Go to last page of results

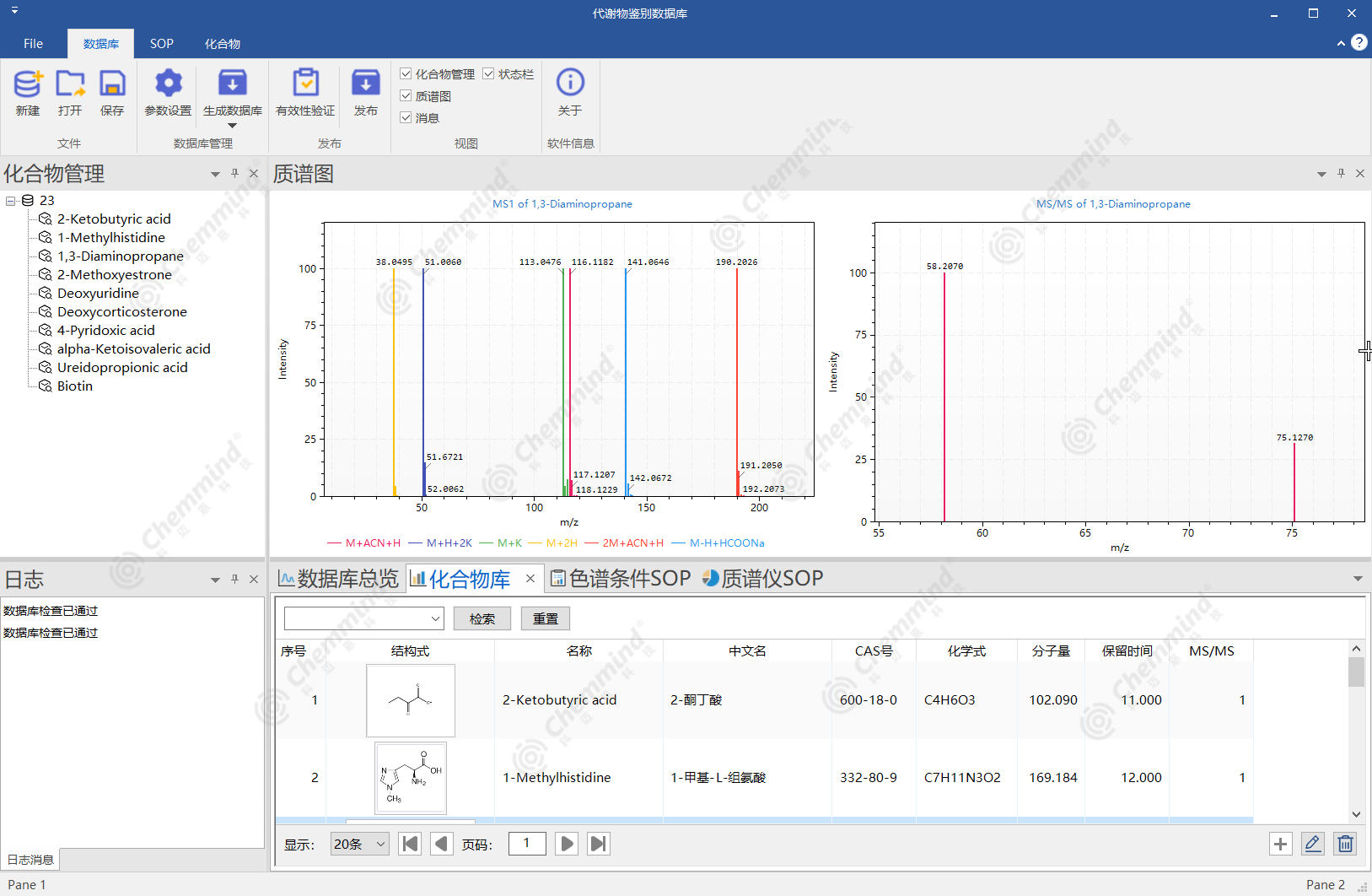[598, 844]
